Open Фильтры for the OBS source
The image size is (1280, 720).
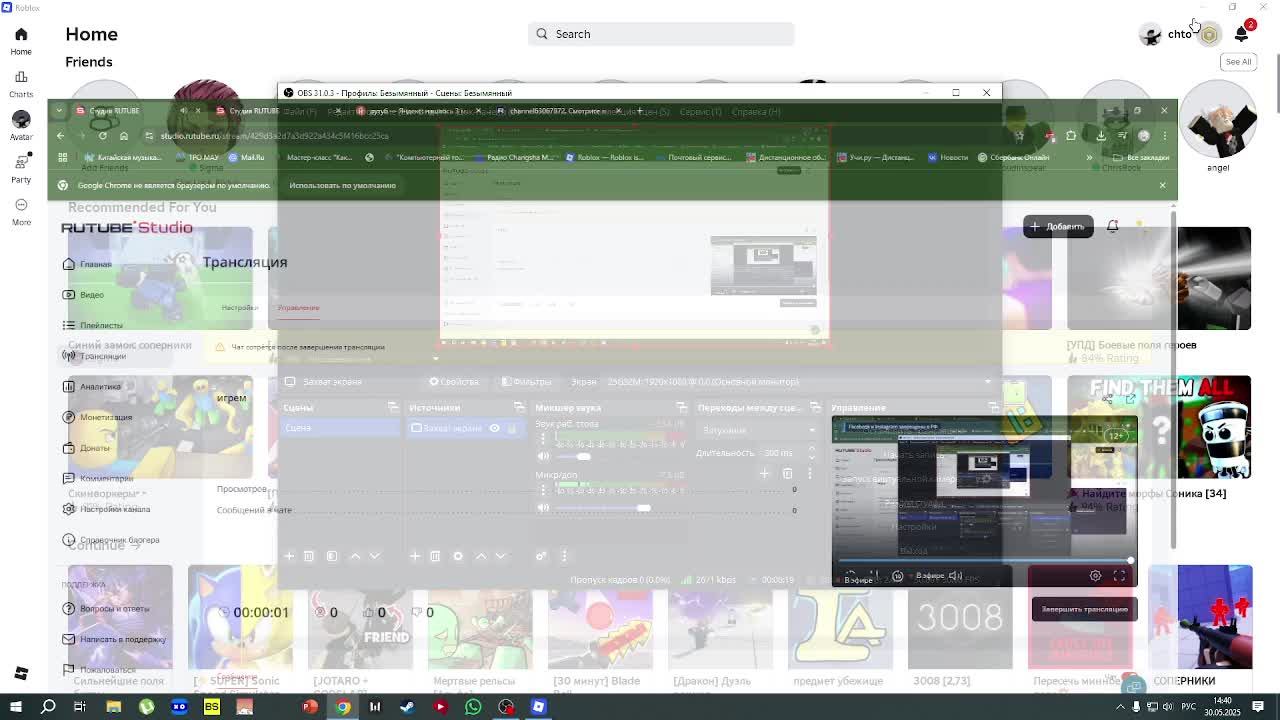[526, 381]
